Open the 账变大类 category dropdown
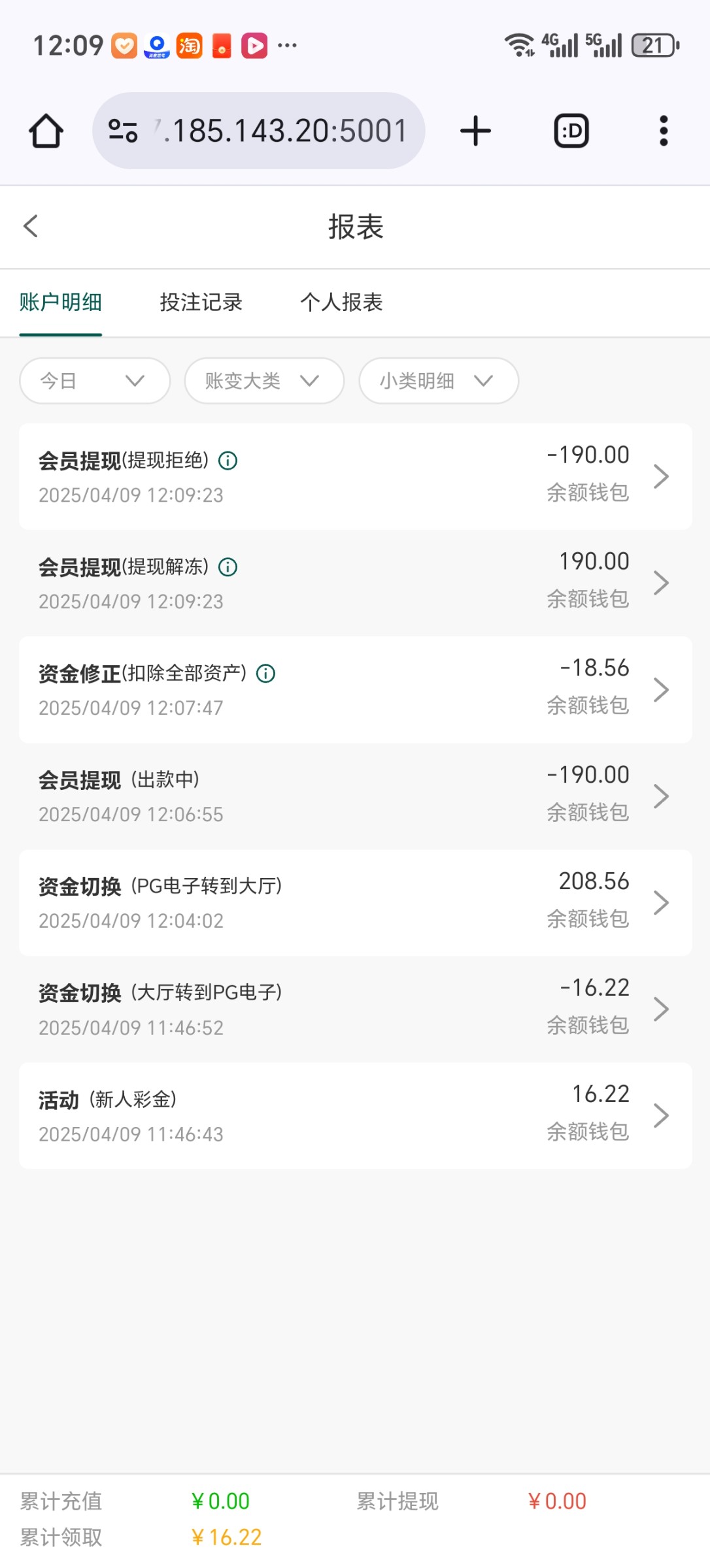The width and height of the screenshot is (710, 1568). click(x=263, y=381)
